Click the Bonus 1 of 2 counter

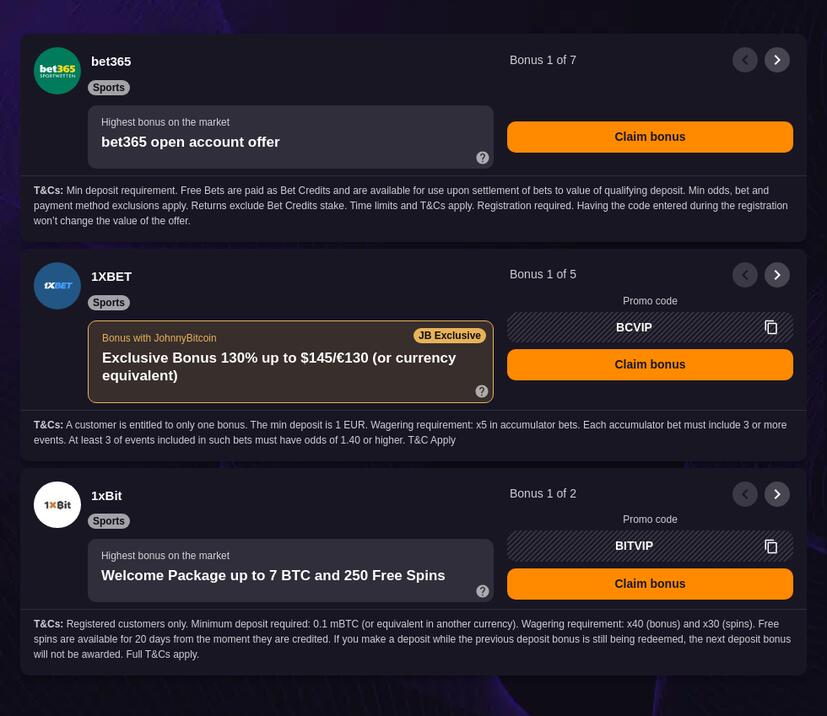pyautogui.click(x=543, y=493)
